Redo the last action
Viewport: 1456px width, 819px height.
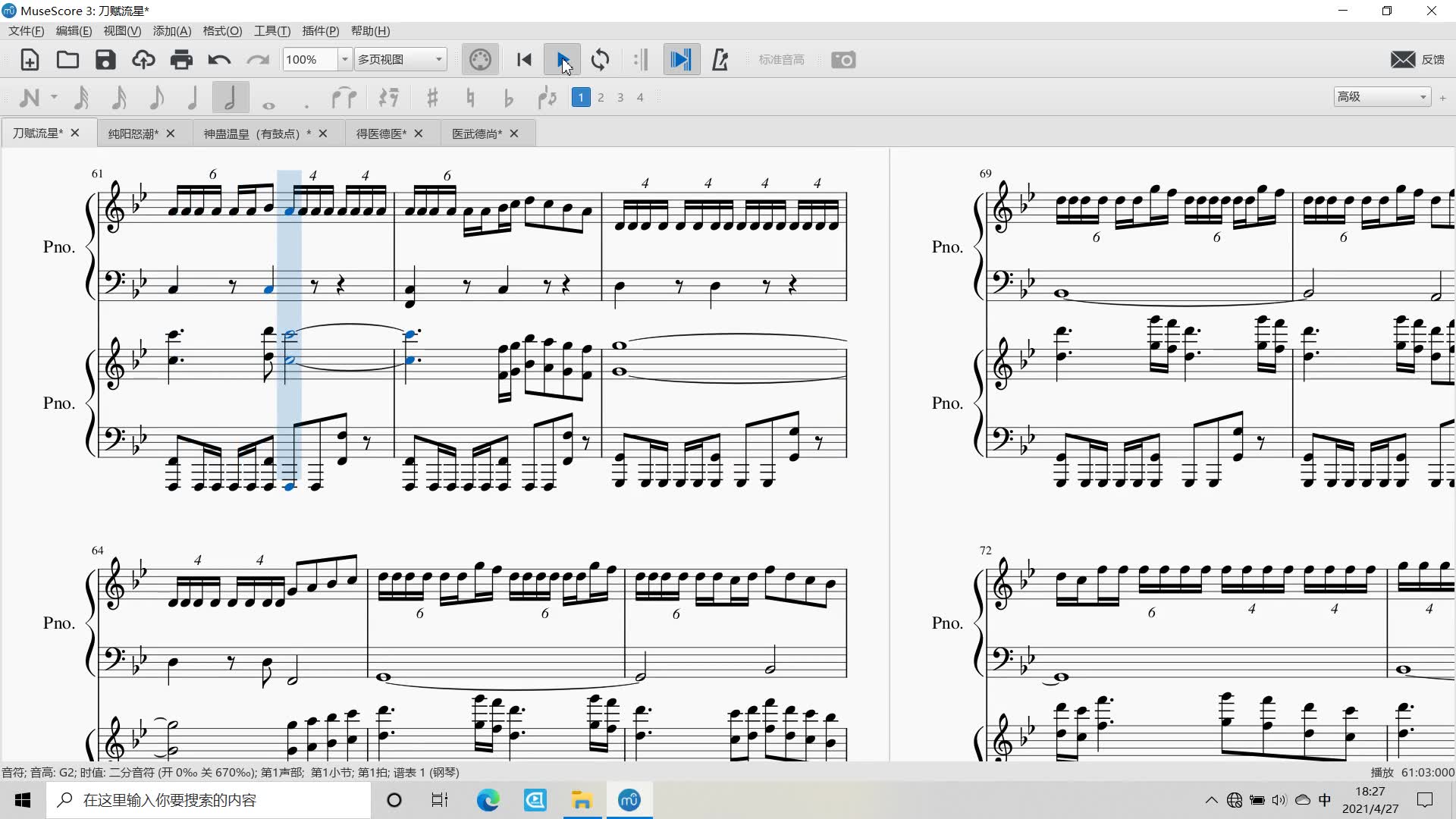258,60
